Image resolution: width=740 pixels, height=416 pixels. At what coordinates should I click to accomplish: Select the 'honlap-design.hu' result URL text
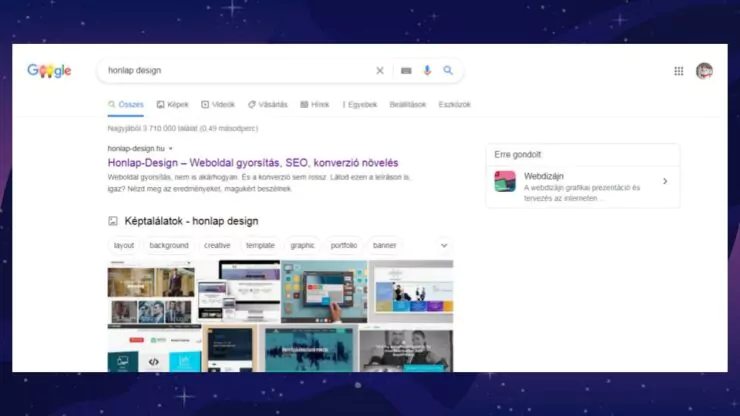[136, 149]
